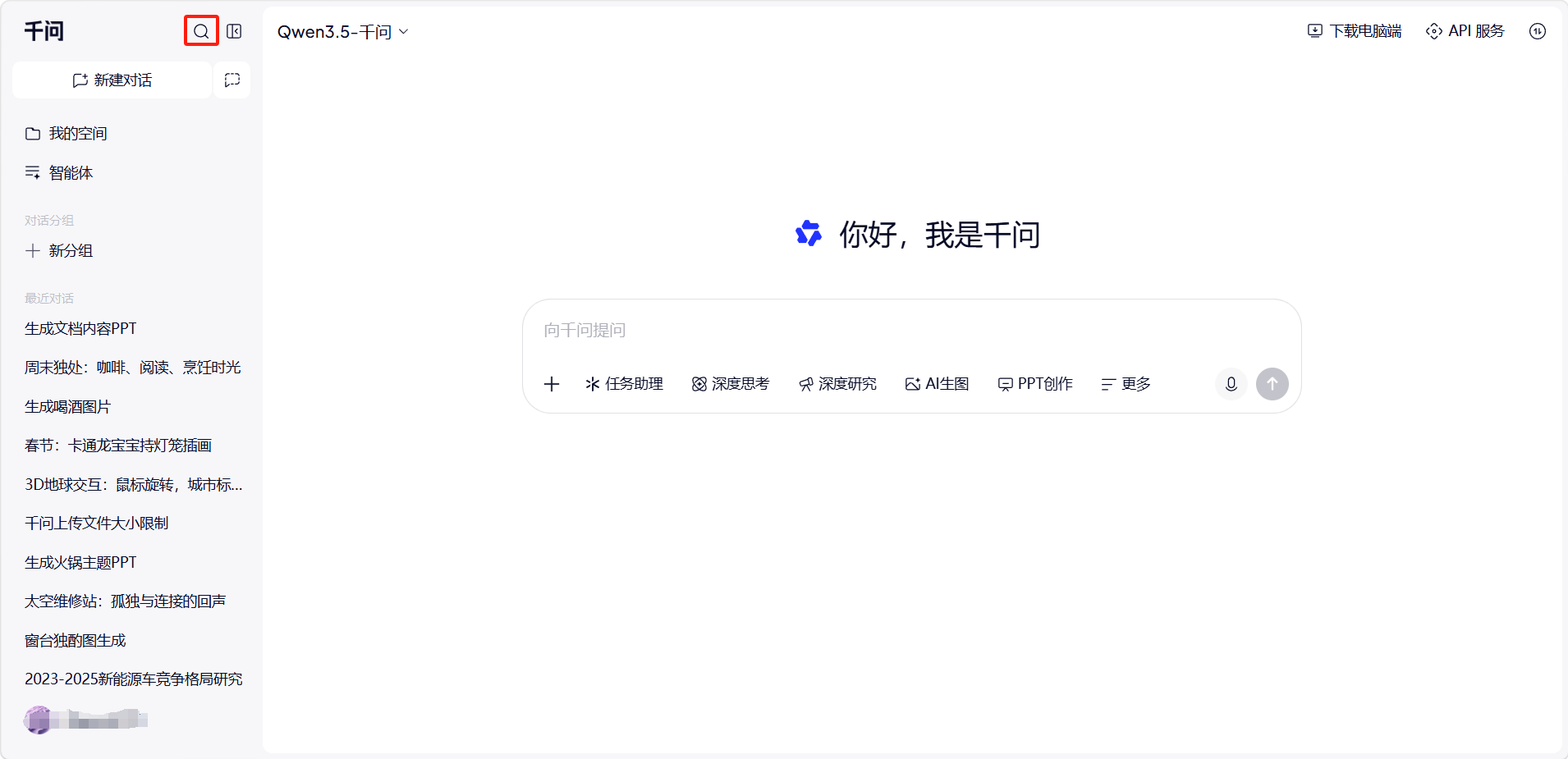The height and width of the screenshot is (759, 1568).
Task: Open the user profile avatar
Action: click(x=38, y=720)
